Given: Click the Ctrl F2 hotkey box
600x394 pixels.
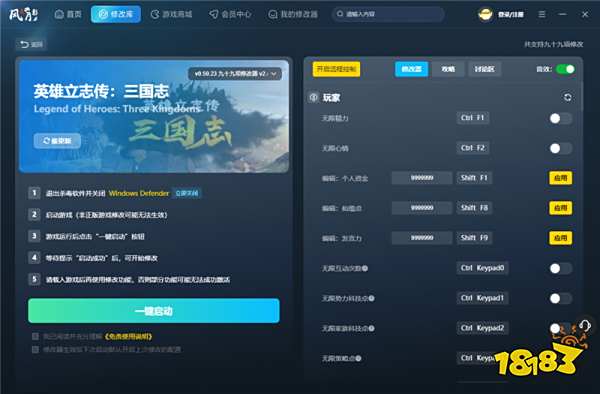Looking at the screenshot, I should tap(473, 148).
